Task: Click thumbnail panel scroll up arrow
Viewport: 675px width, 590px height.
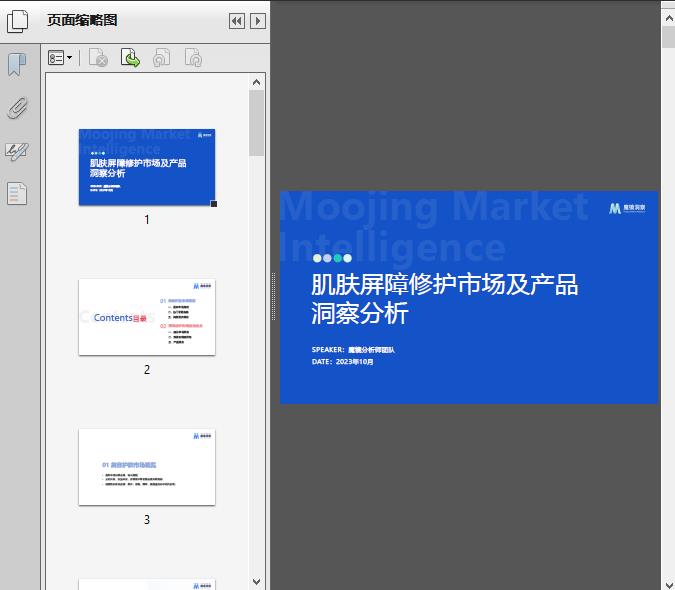Action: pyautogui.click(x=257, y=82)
